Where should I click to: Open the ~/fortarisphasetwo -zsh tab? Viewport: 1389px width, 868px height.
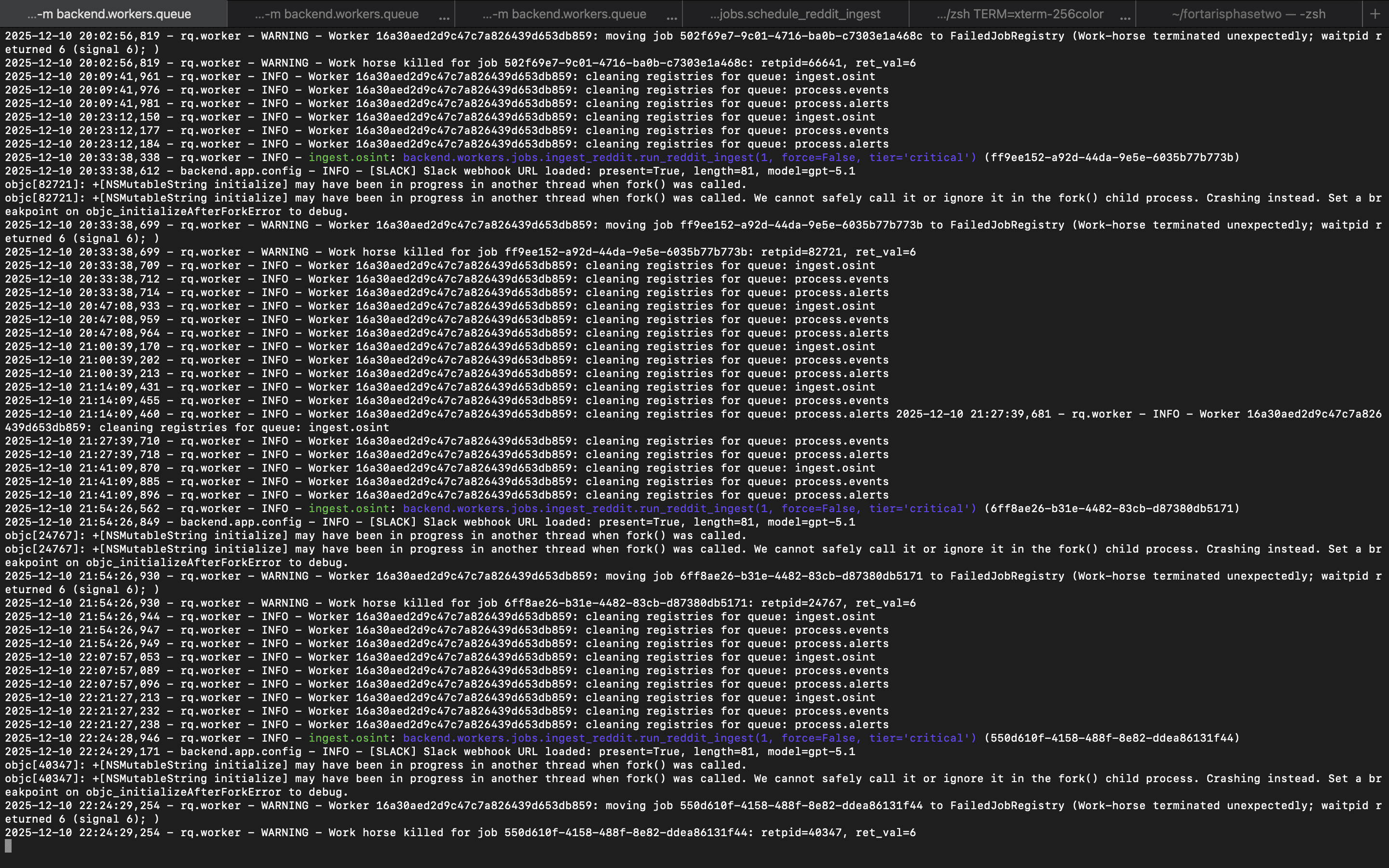click(x=1248, y=14)
